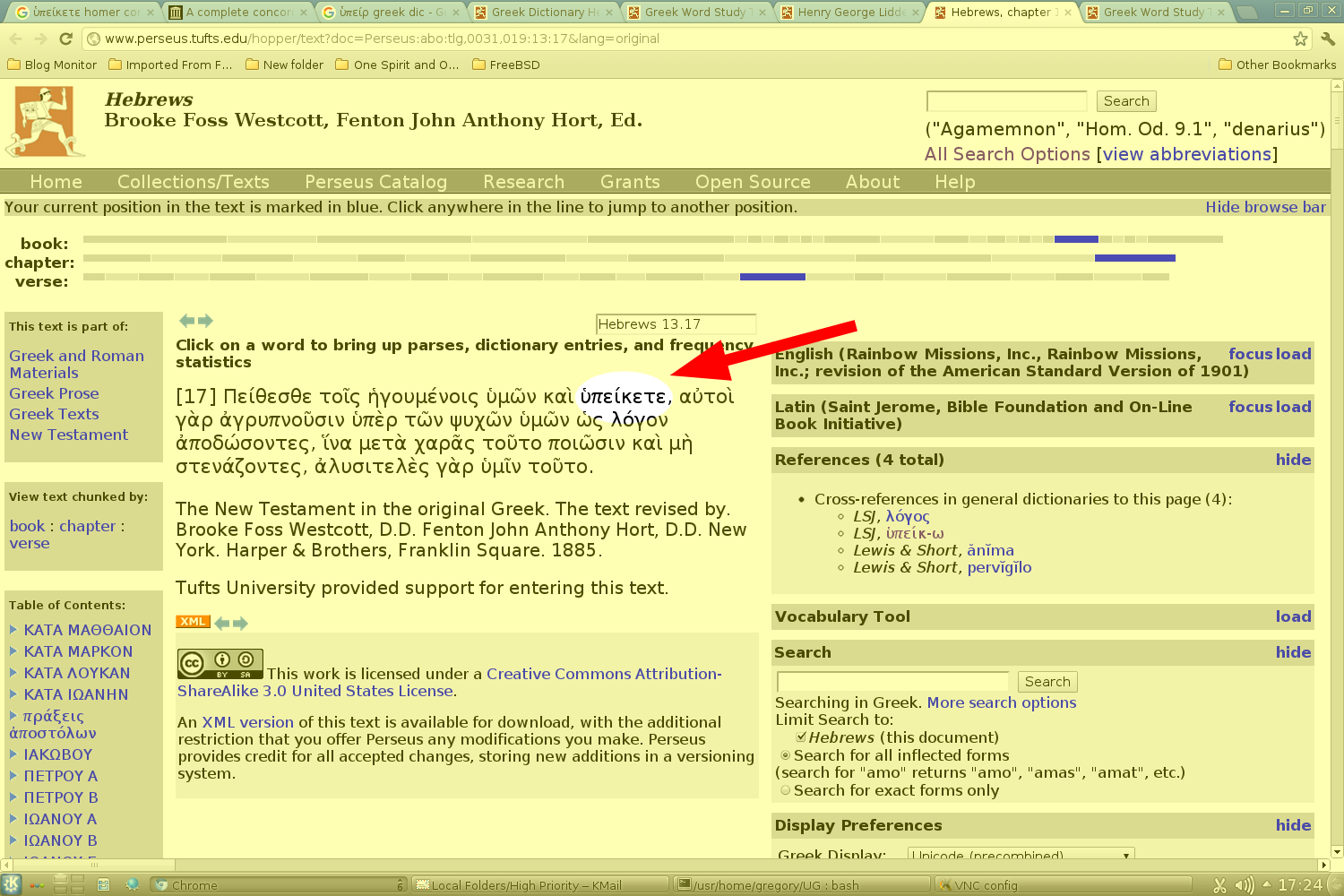Click the blue marker in verse bar
Image resolution: width=1344 pixels, height=896 pixels.
point(772,277)
